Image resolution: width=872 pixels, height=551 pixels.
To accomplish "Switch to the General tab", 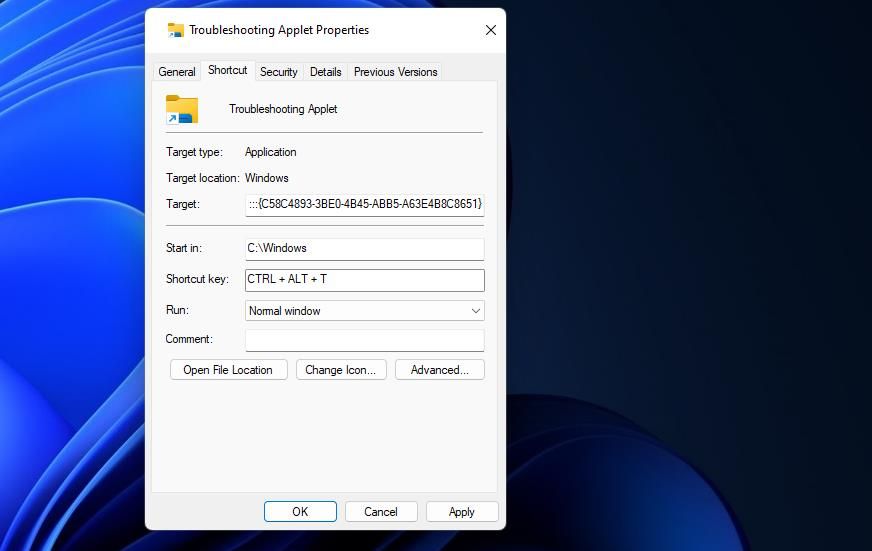I will point(177,72).
